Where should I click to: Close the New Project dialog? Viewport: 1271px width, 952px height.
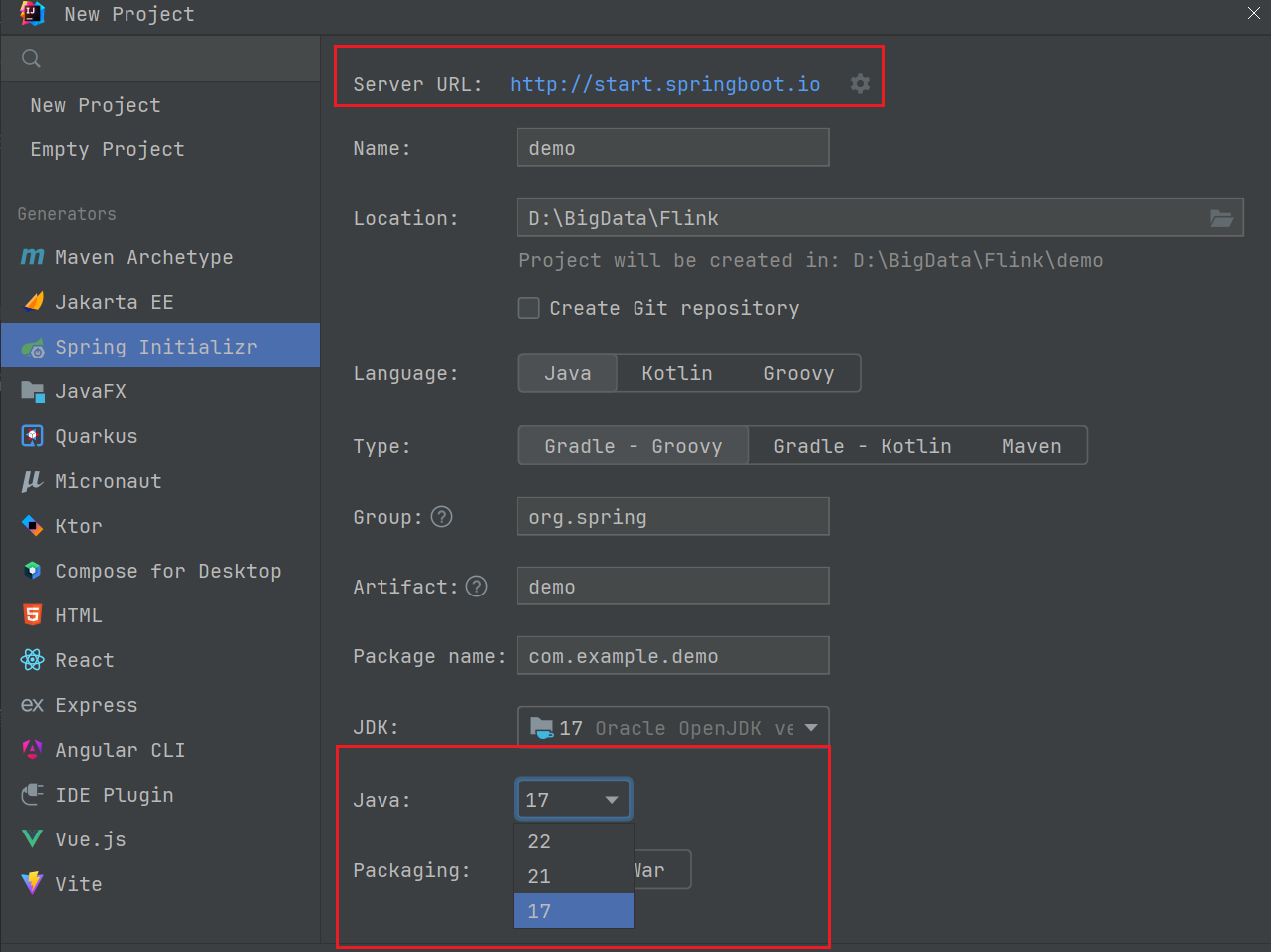pos(1254,13)
